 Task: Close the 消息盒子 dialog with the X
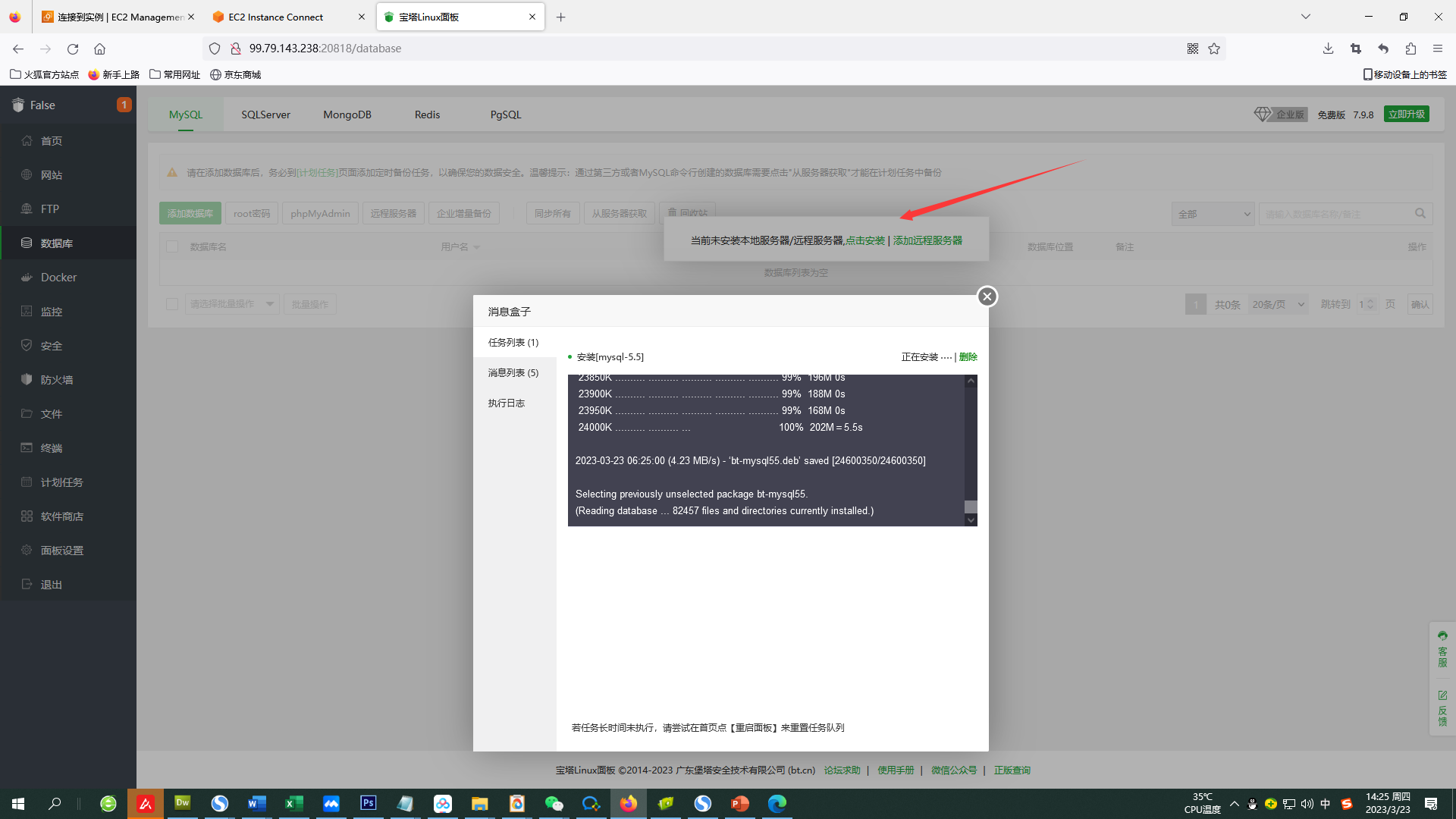(x=987, y=297)
